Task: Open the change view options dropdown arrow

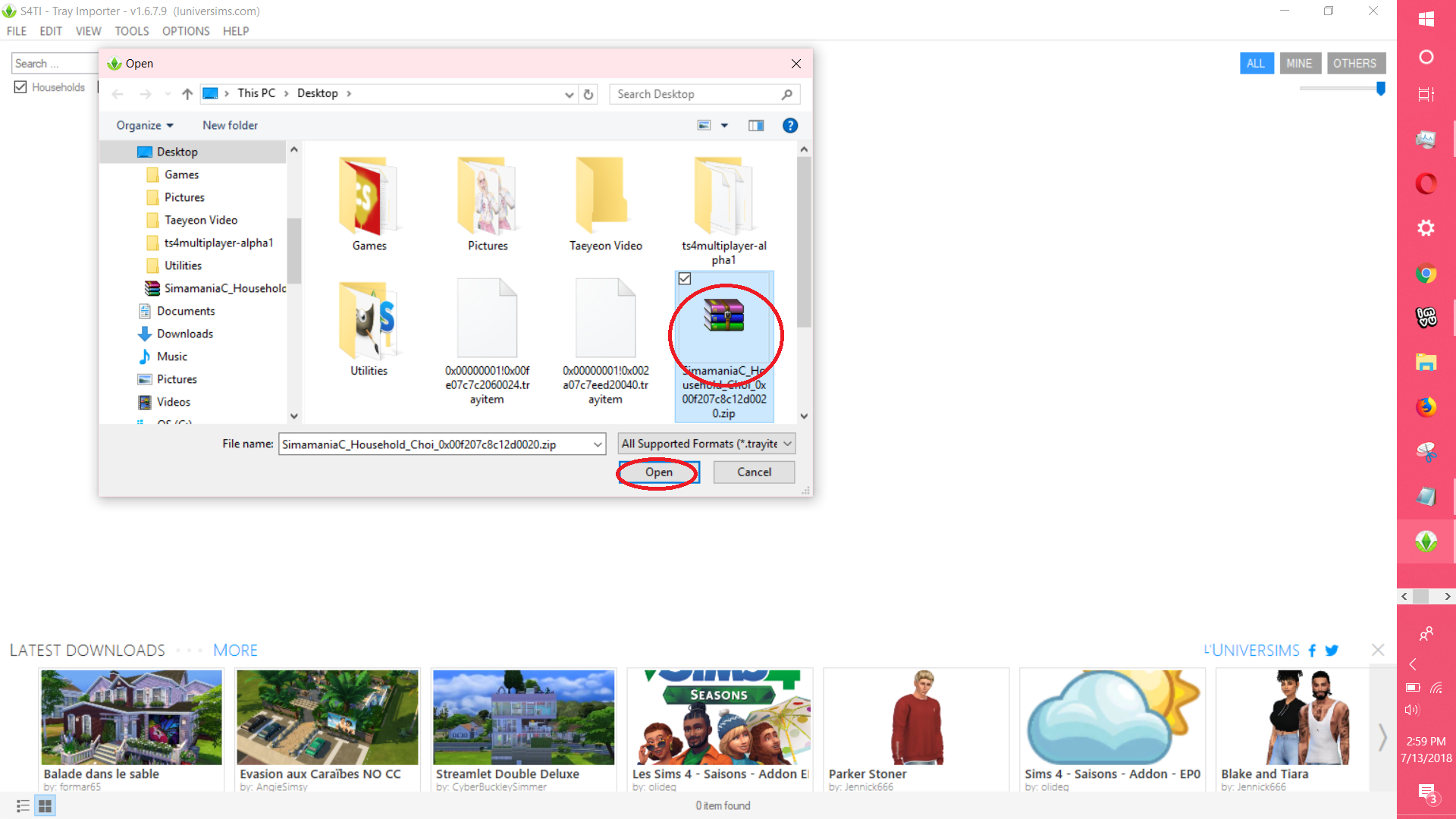Action: (724, 126)
